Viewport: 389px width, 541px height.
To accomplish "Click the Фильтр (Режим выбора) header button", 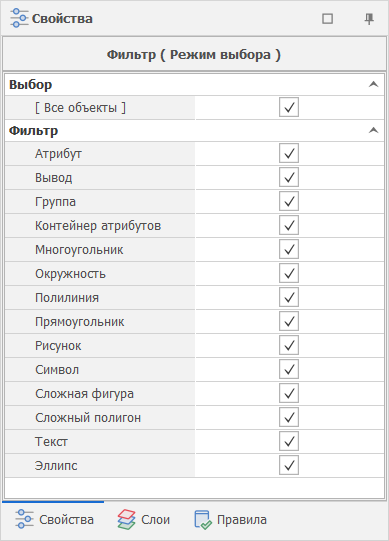I will (x=194, y=55).
